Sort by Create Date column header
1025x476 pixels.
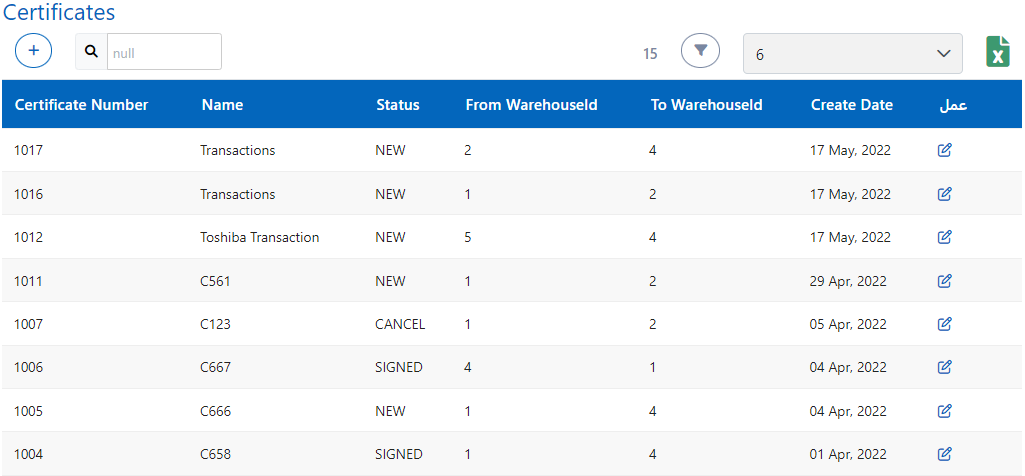pos(851,105)
